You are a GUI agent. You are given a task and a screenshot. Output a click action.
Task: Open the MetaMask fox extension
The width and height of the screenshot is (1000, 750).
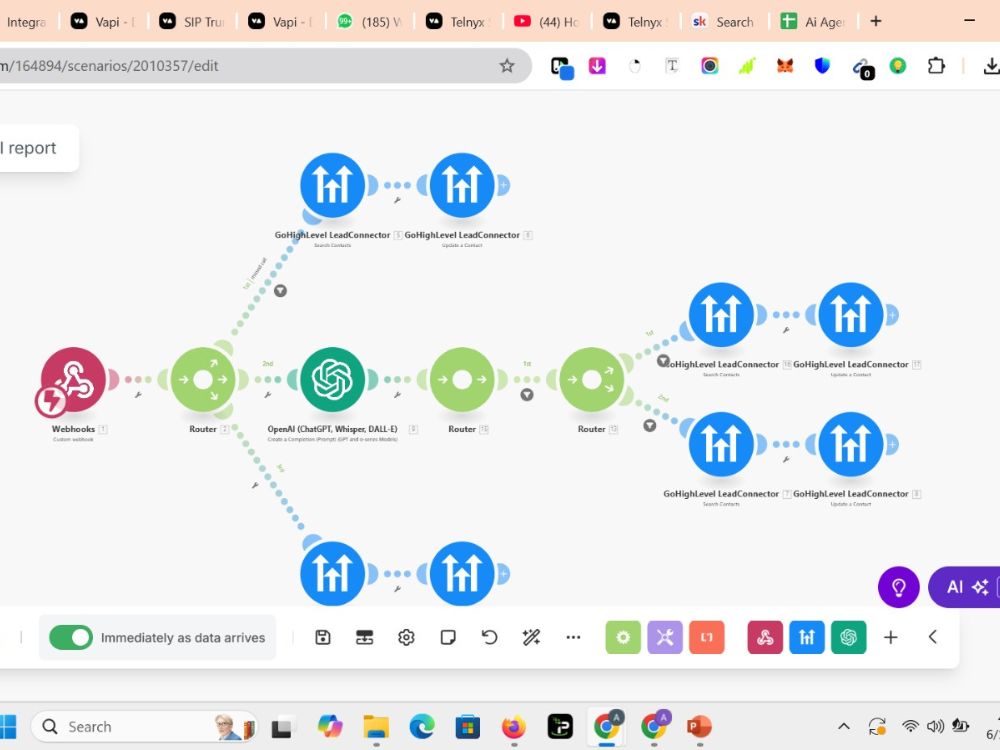click(x=785, y=66)
